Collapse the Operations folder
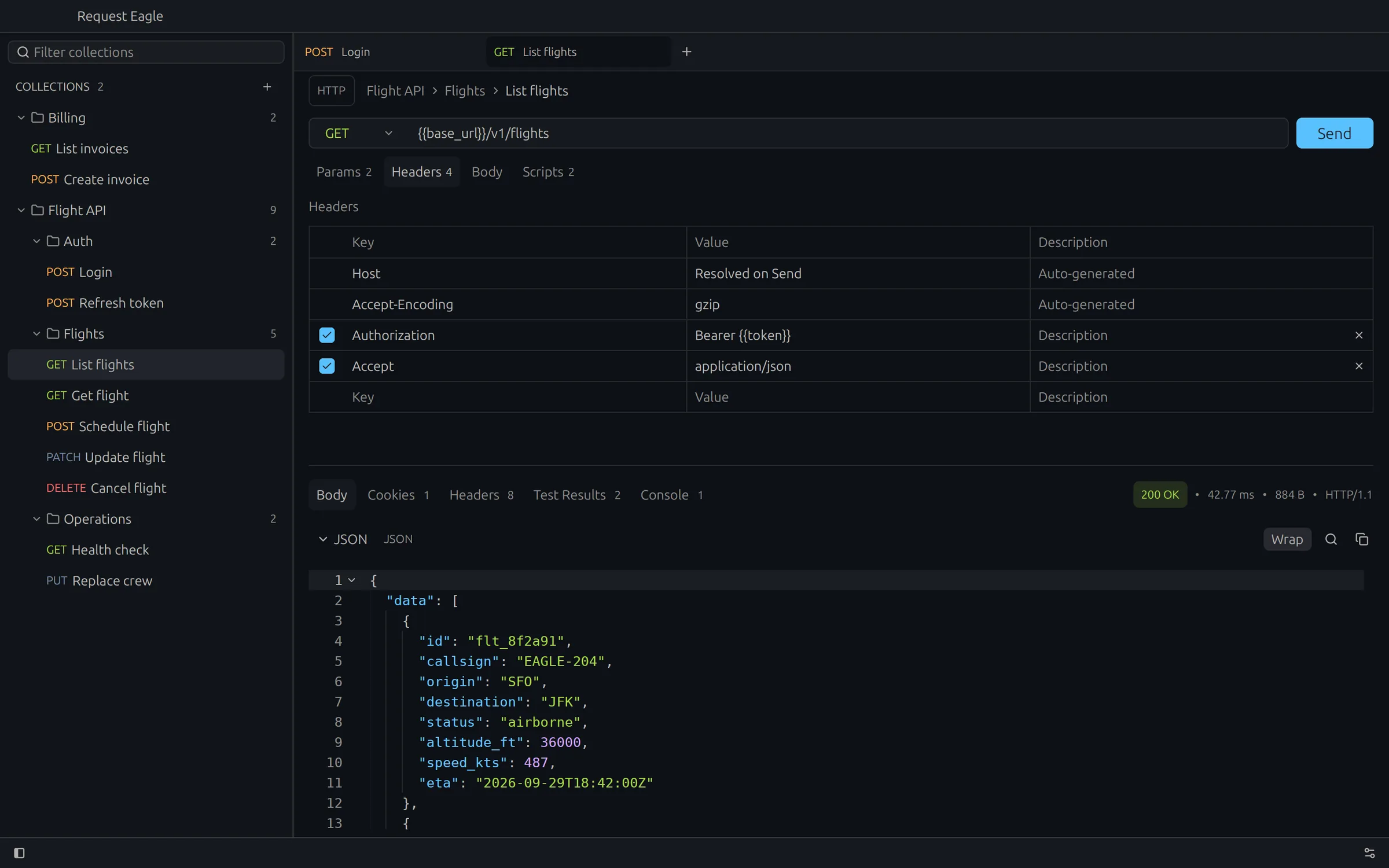 click(x=36, y=519)
